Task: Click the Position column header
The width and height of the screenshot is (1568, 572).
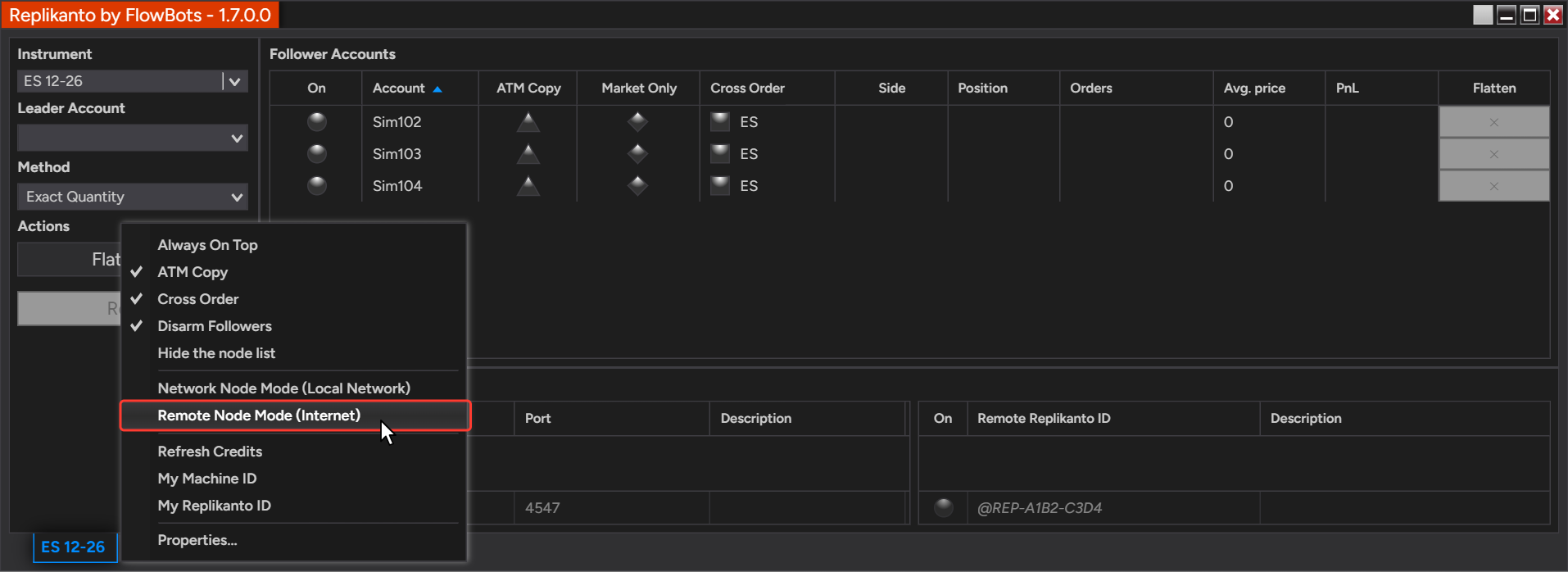Action: [1004, 89]
